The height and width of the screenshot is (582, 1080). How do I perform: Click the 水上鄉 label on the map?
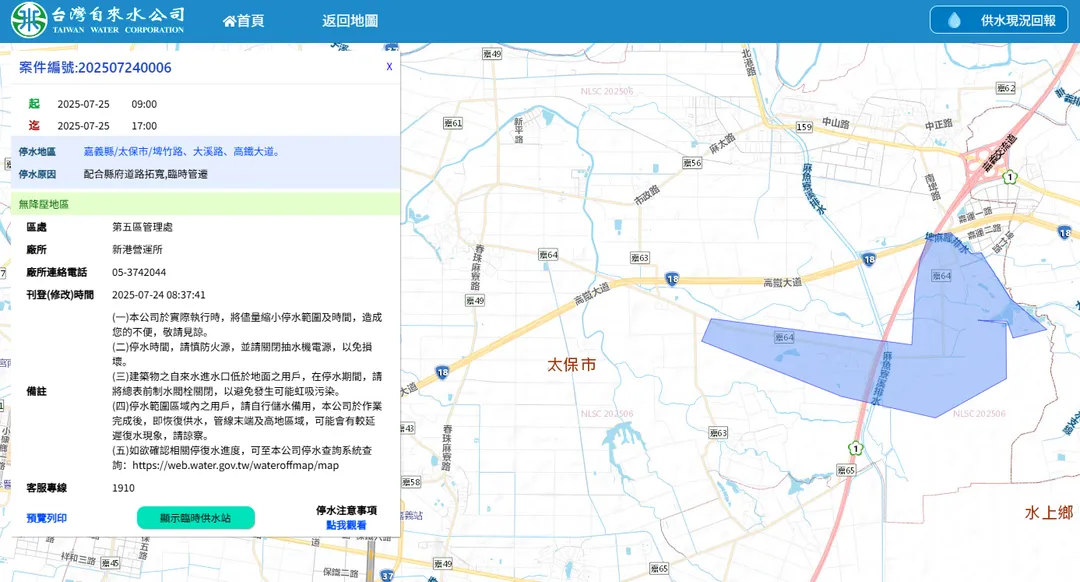tap(1048, 512)
